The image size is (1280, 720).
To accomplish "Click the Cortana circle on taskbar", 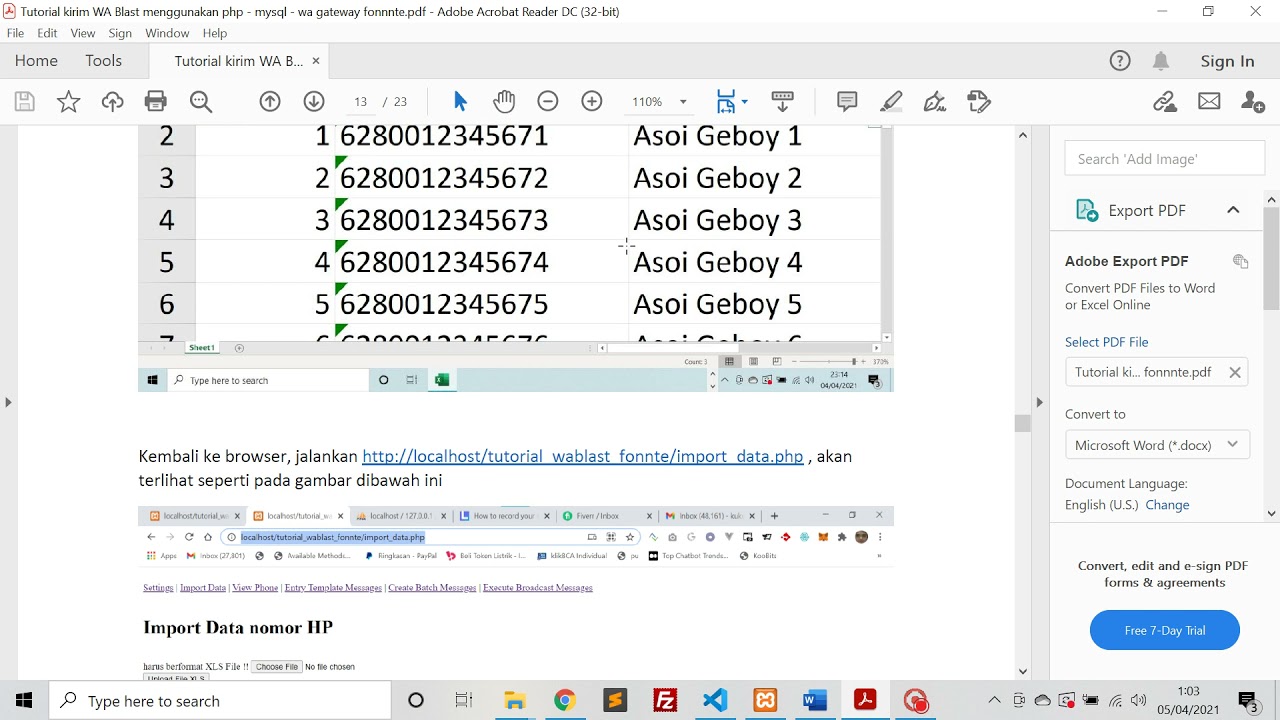I will point(416,701).
